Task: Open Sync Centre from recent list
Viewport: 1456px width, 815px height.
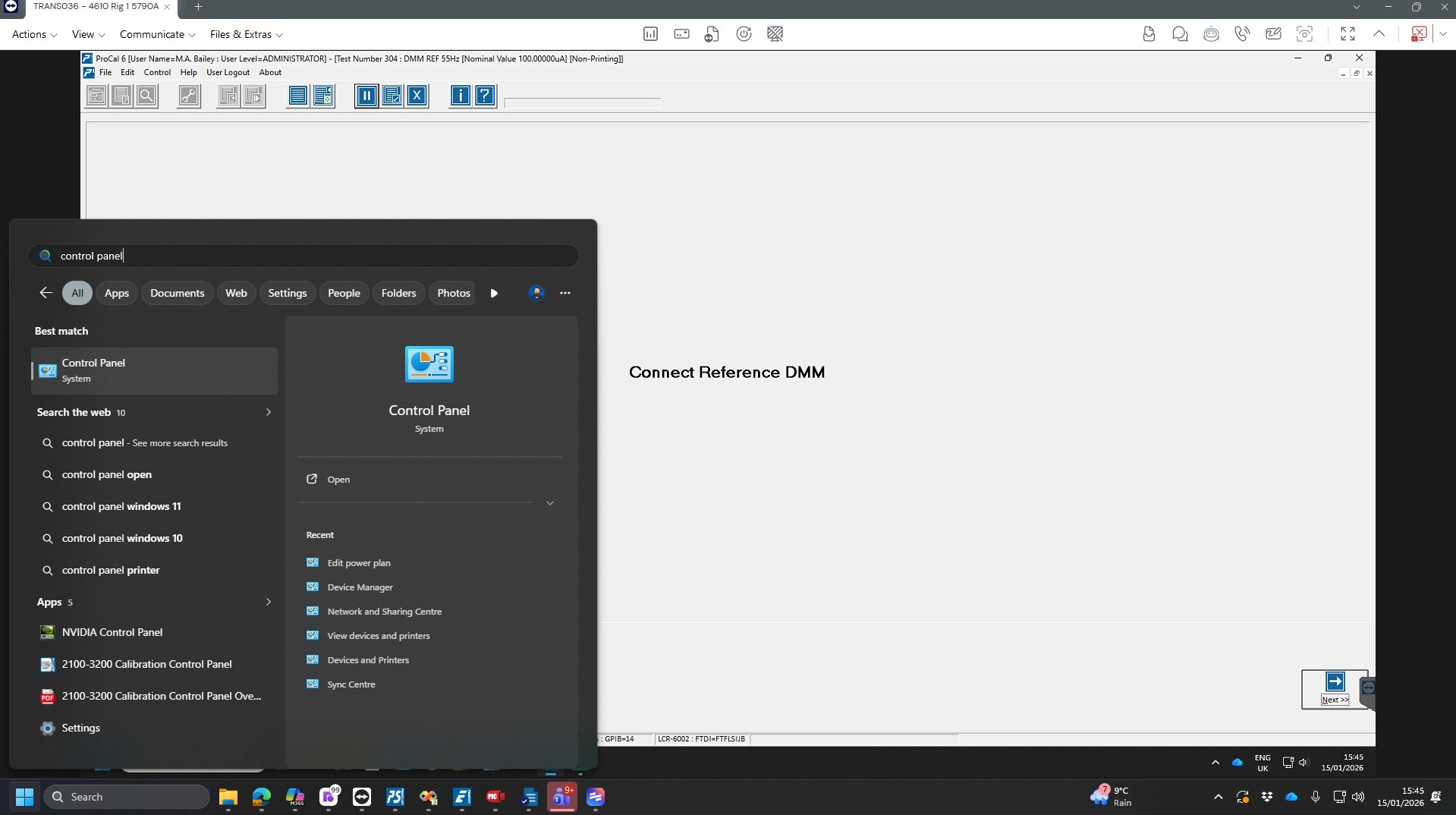Action: 351,684
